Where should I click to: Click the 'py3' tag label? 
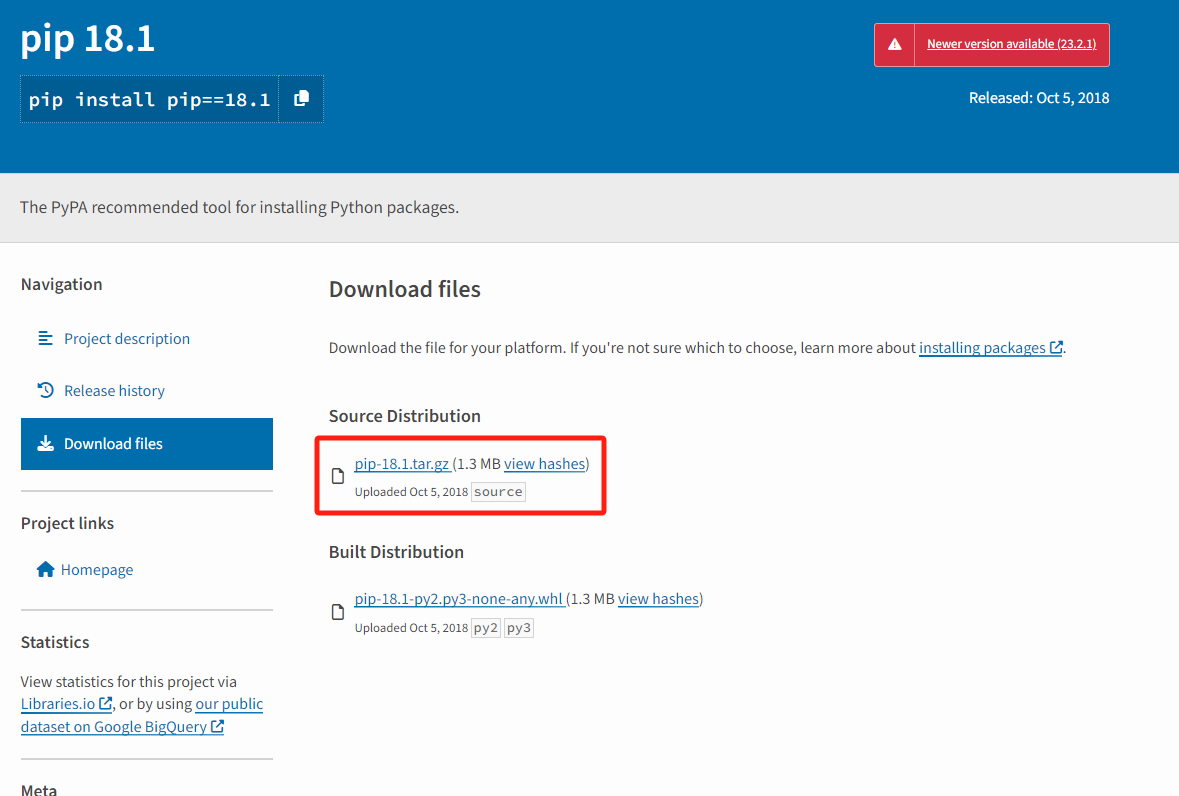point(519,628)
